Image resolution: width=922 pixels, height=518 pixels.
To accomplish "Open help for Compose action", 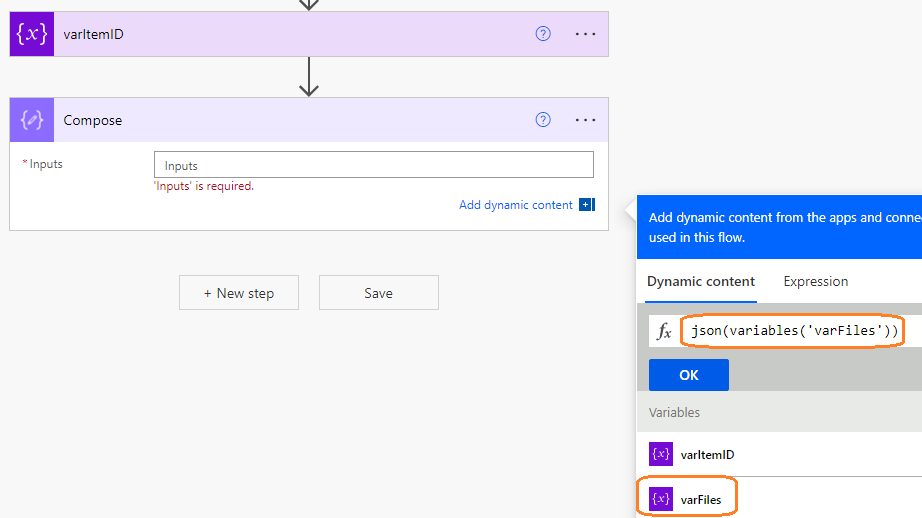I will tap(543, 120).
